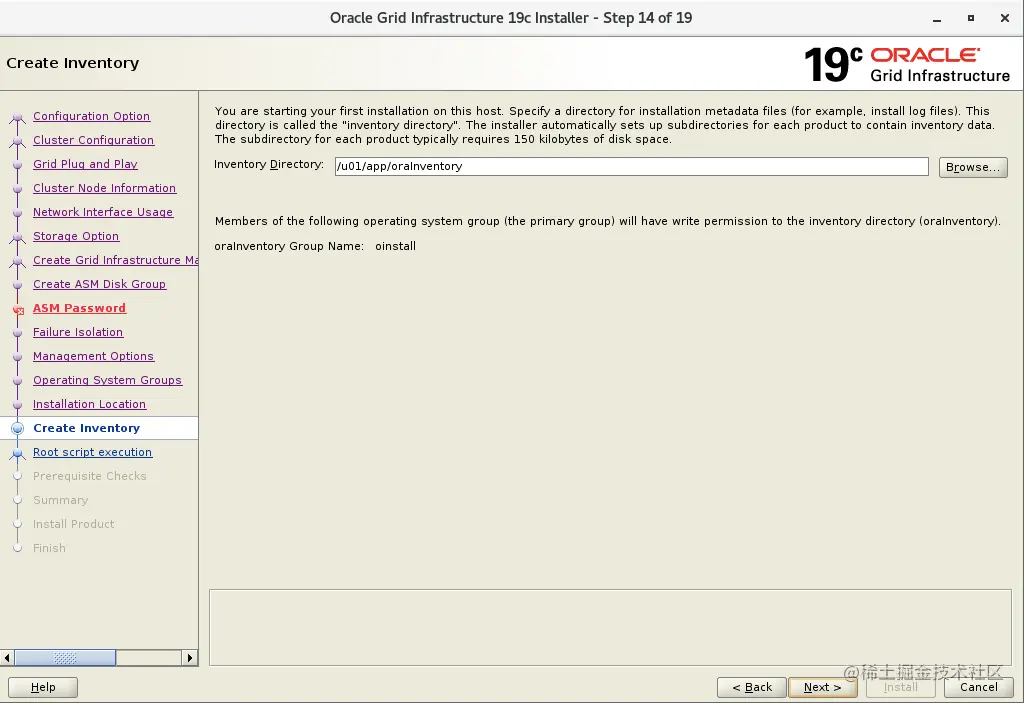Click the oraInventory Group Name label
1024x703 pixels.
click(289, 246)
